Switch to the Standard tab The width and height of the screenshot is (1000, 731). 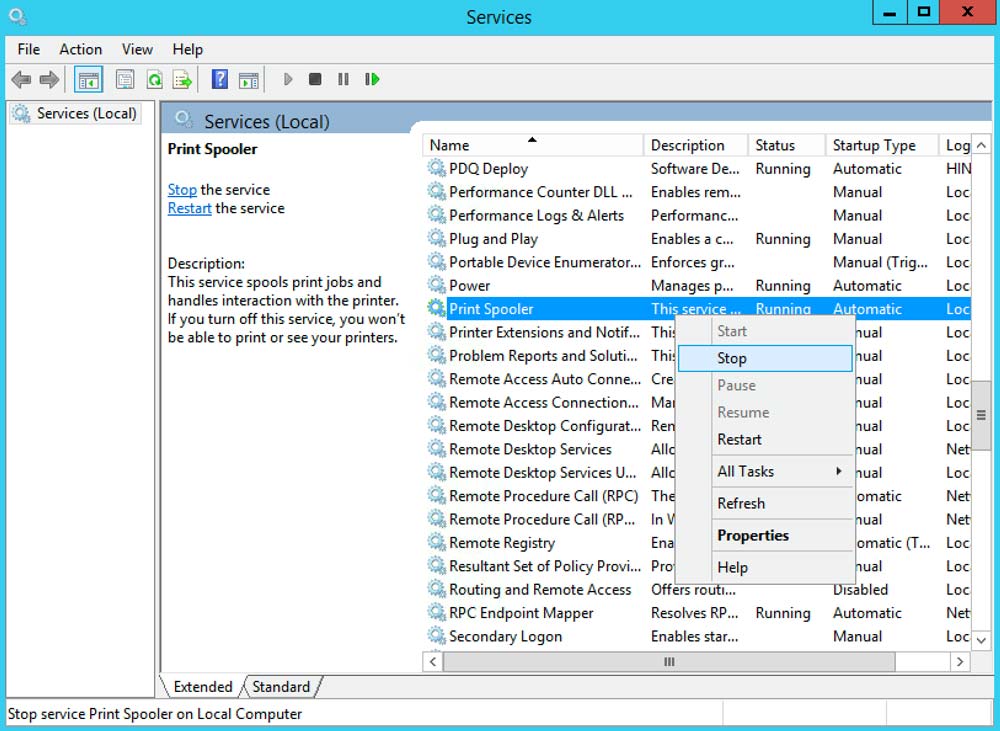coord(281,687)
